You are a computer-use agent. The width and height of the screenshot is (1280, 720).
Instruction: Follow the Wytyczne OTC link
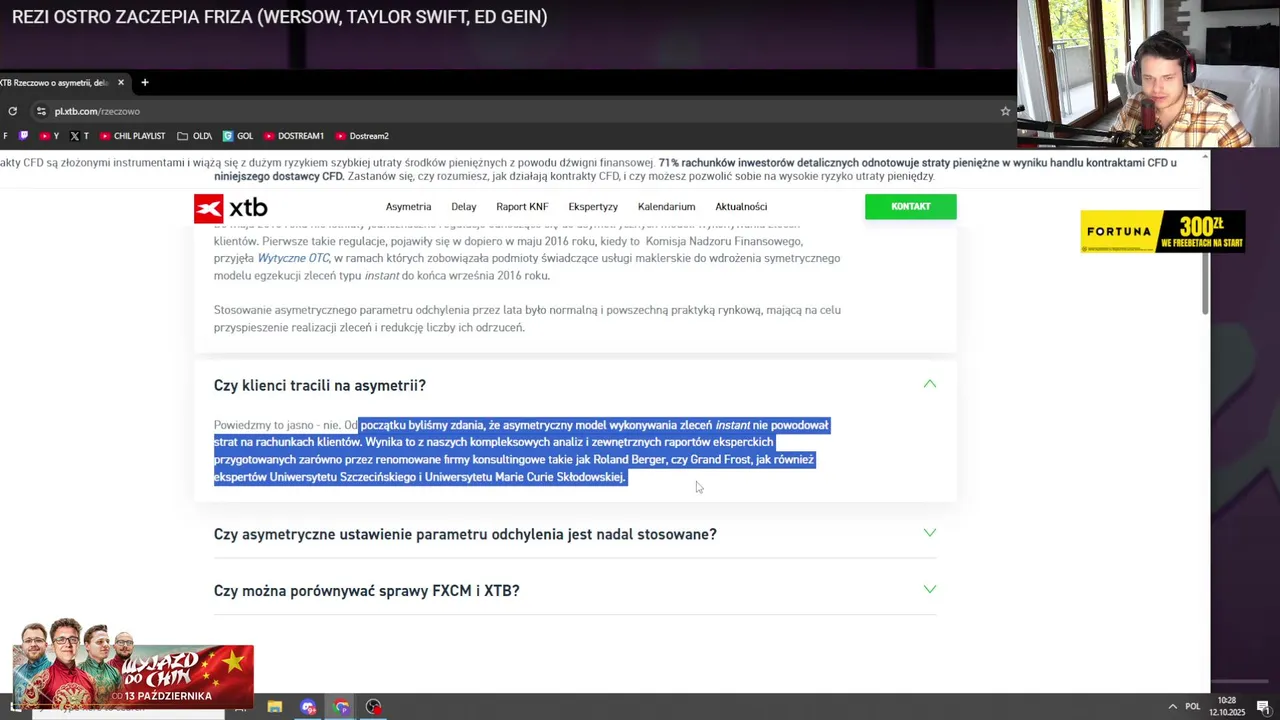pyautogui.click(x=293, y=258)
